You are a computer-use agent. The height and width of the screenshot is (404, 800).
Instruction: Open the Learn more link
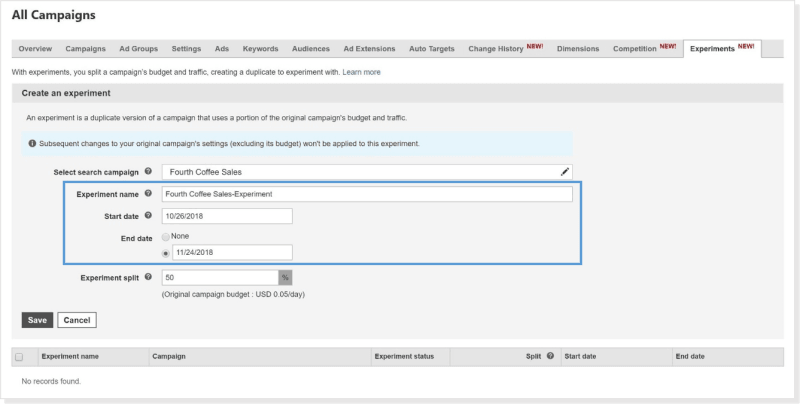[x=361, y=73]
